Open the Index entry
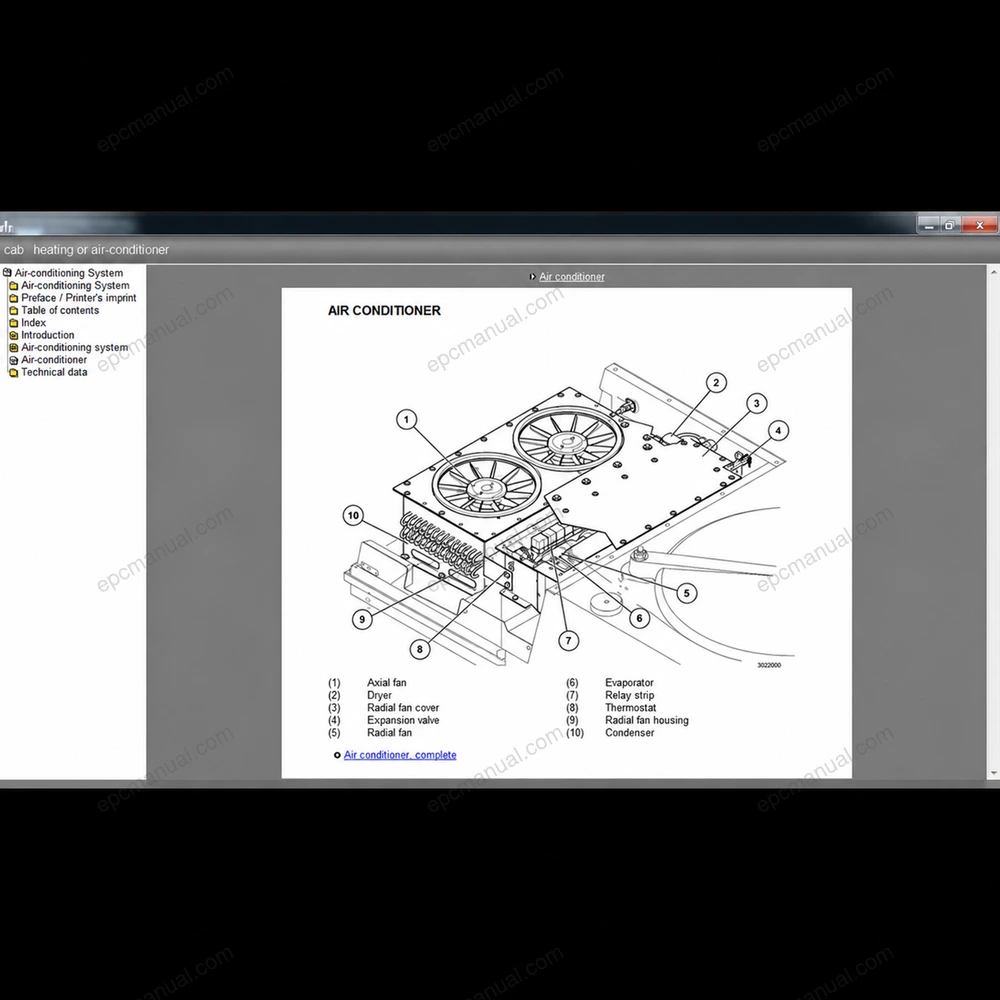 tap(33, 323)
